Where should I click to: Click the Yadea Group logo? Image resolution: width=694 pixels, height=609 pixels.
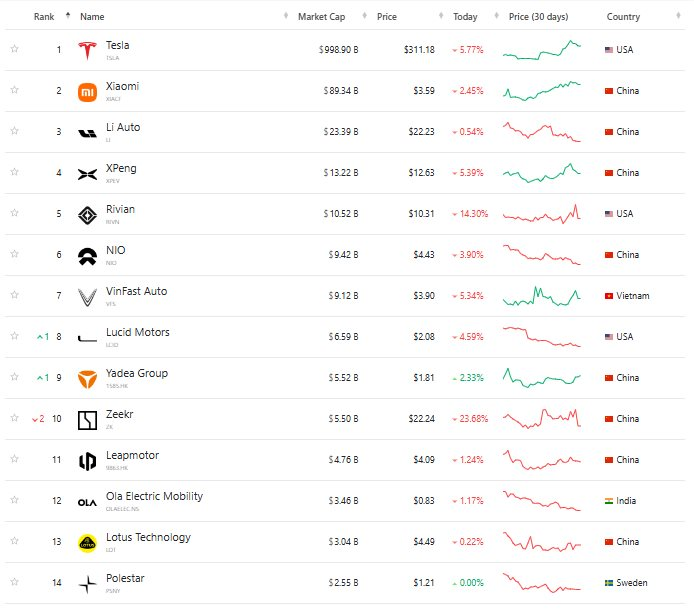88,378
